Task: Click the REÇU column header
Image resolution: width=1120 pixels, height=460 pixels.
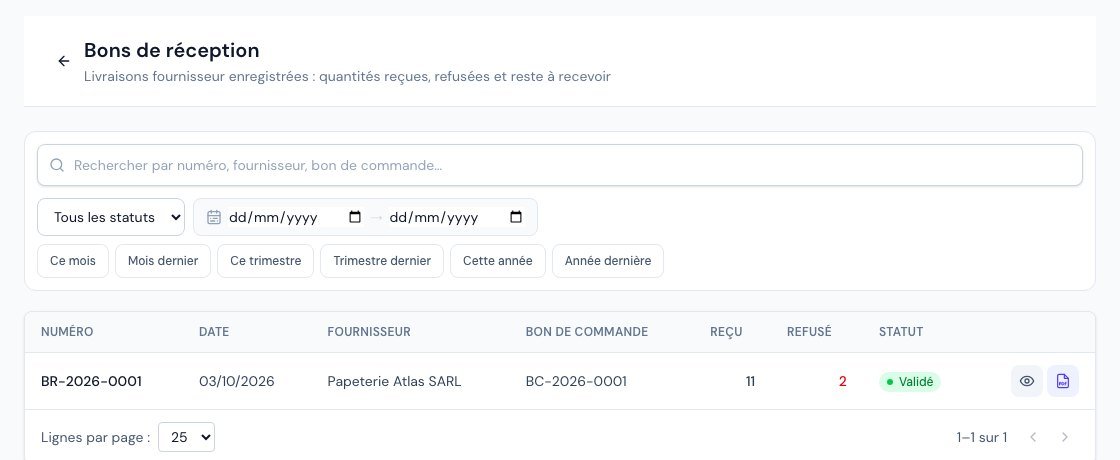Action: [726, 332]
